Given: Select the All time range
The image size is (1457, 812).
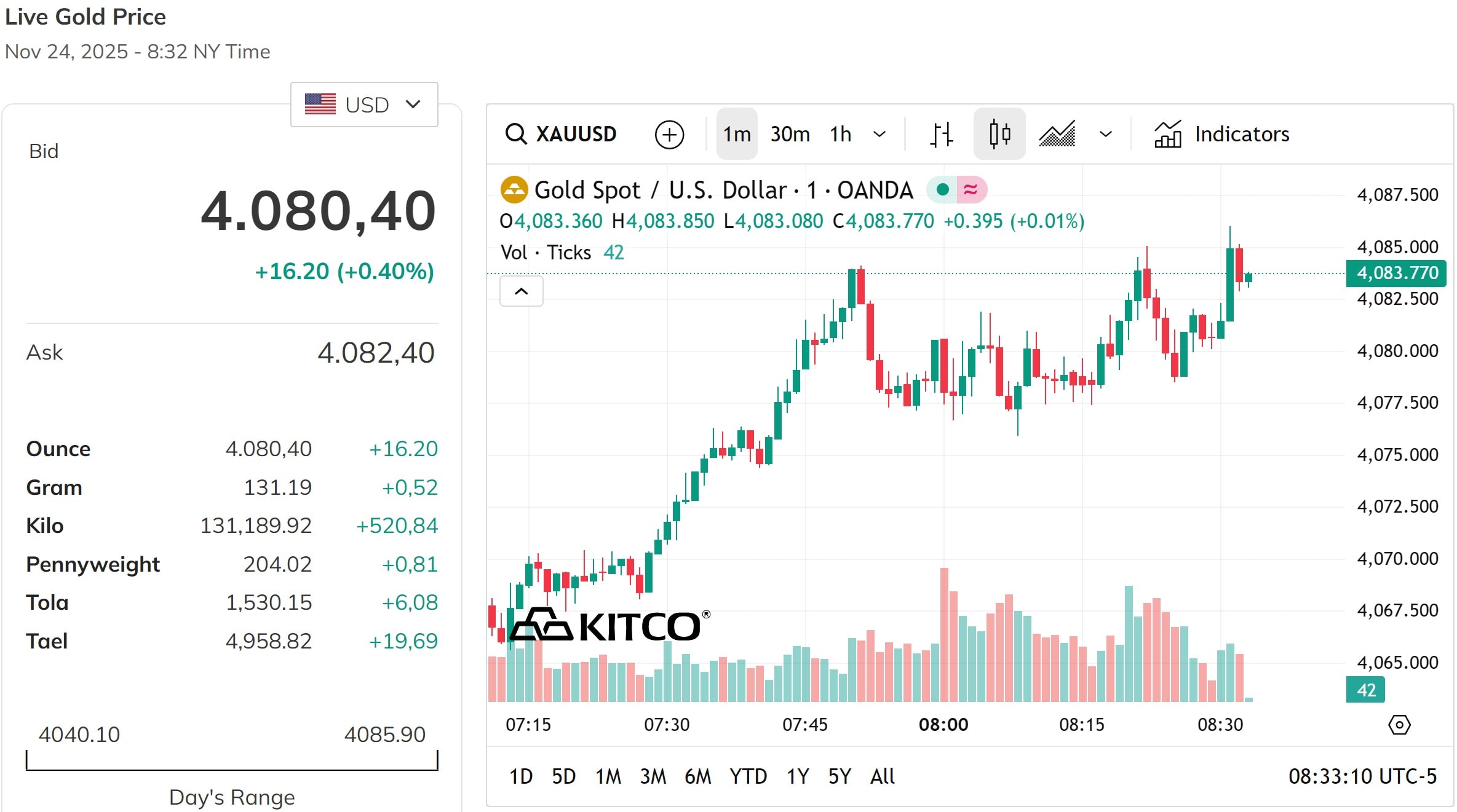Looking at the screenshot, I should click(882, 776).
